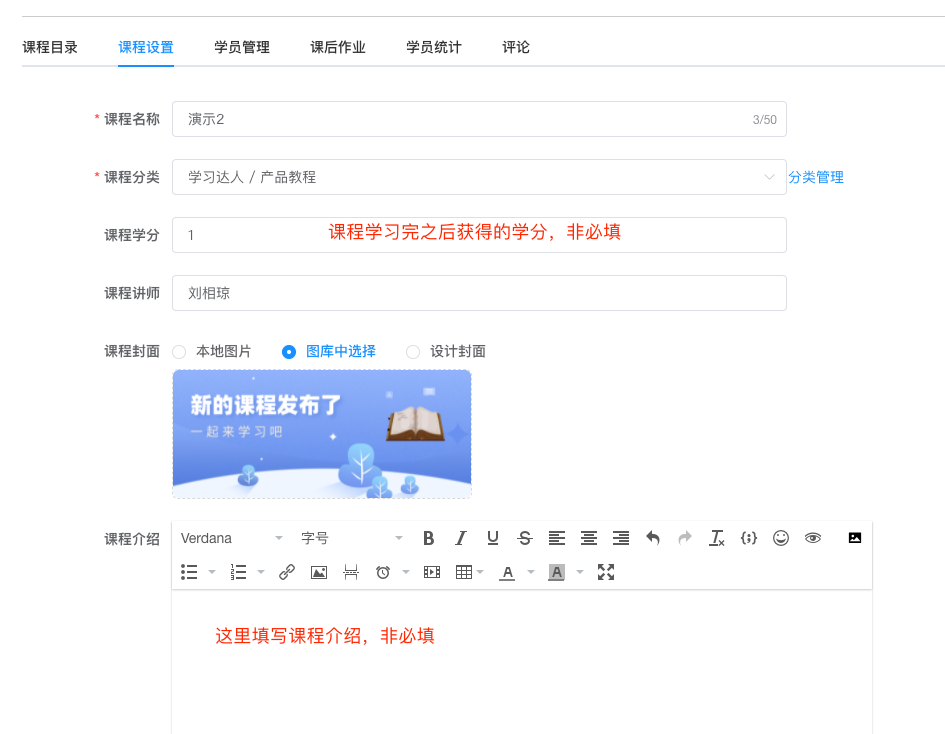Select the 图库中选择 radio button
Image resolution: width=945 pixels, height=734 pixels.
tap(289, 352)
